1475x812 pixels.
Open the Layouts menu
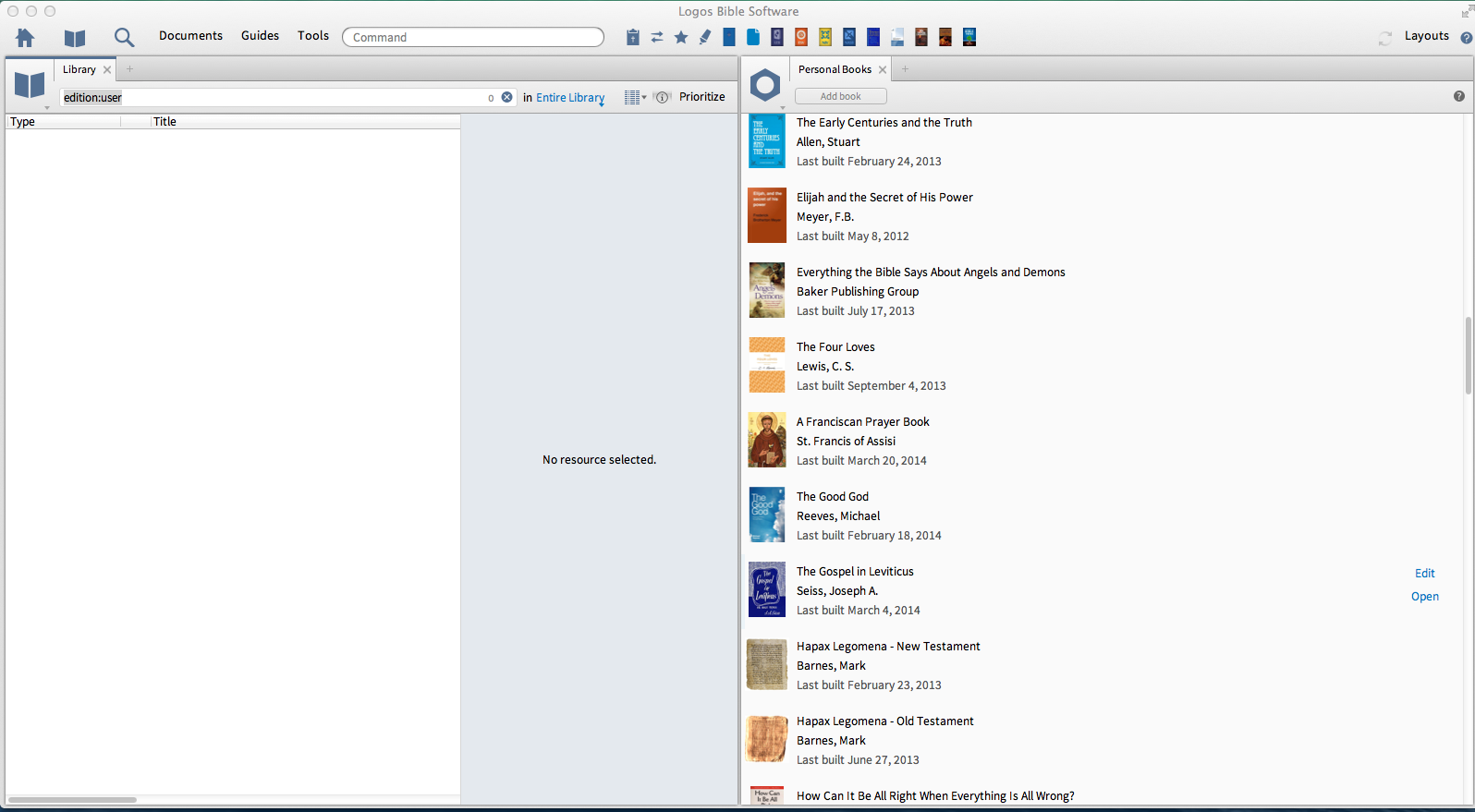coord(1427,36)
